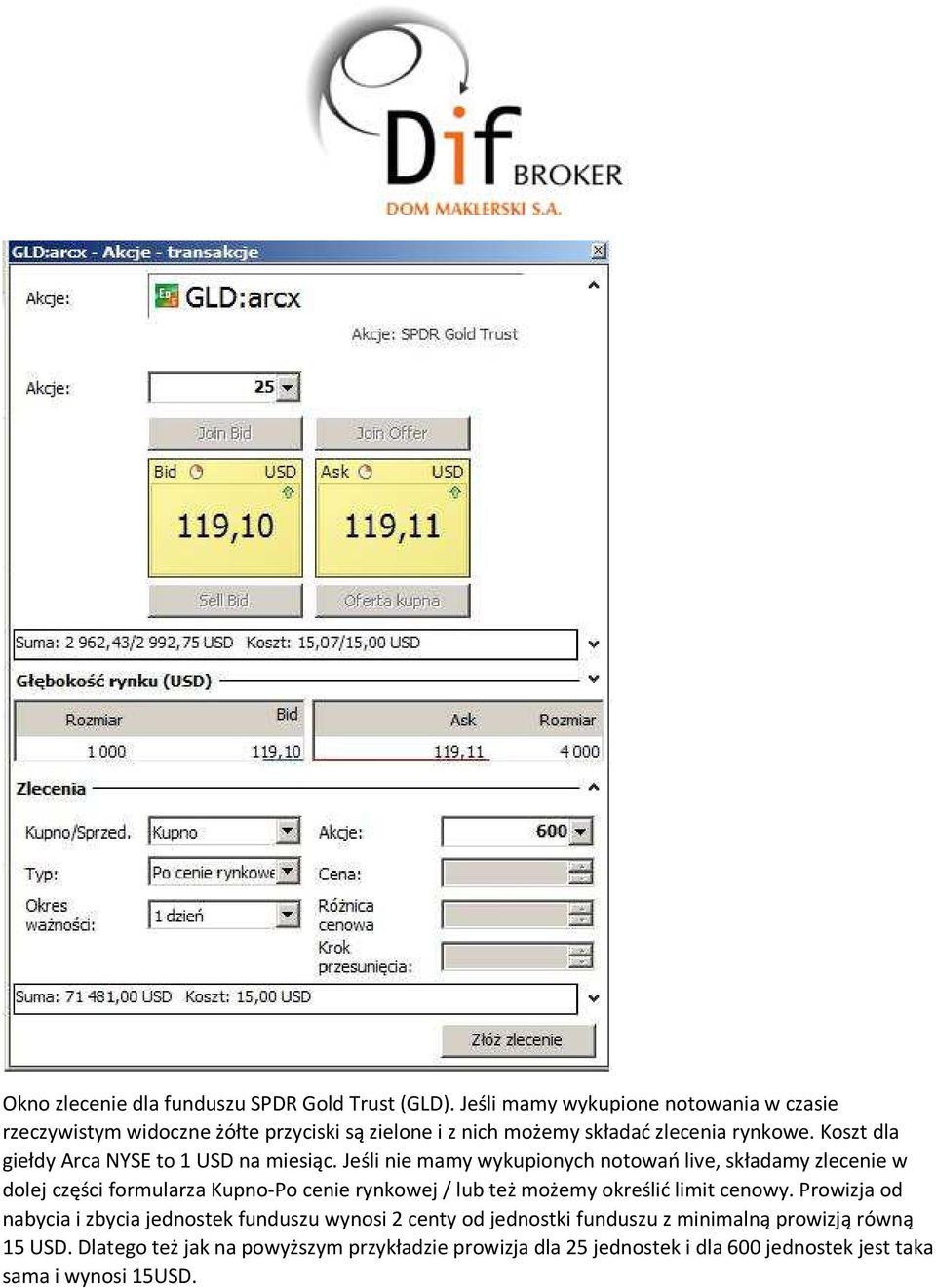Click the green up arrow in Bid tile

click(288, 492)
